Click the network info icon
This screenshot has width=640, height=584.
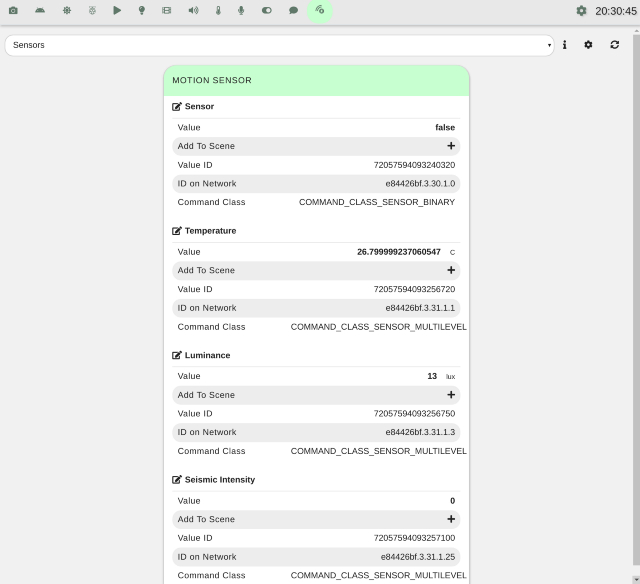(x=564, y=45)
